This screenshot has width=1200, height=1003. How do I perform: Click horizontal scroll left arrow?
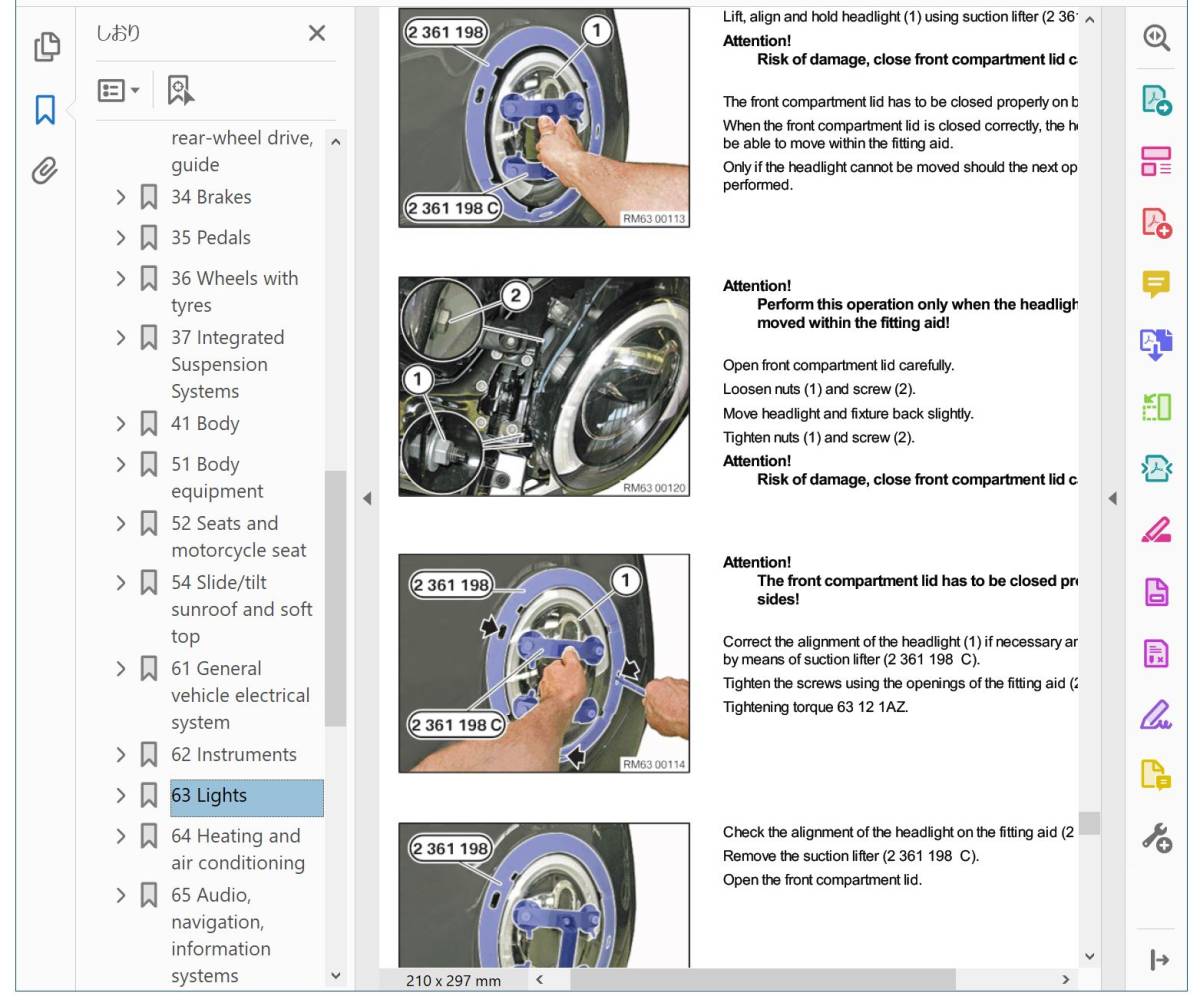(539, 979)
